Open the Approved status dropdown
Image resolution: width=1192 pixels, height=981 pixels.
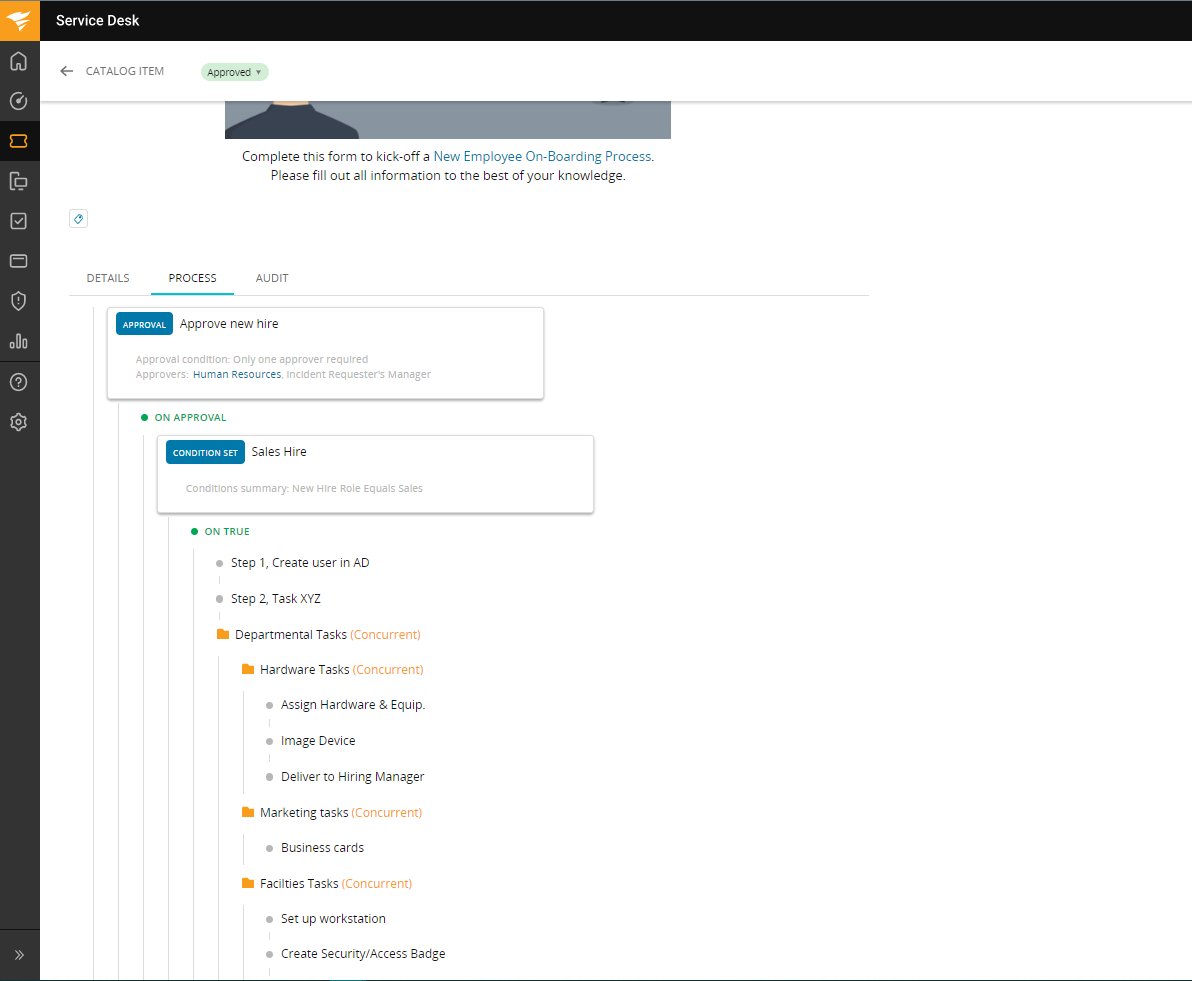(x=235, y=72)
